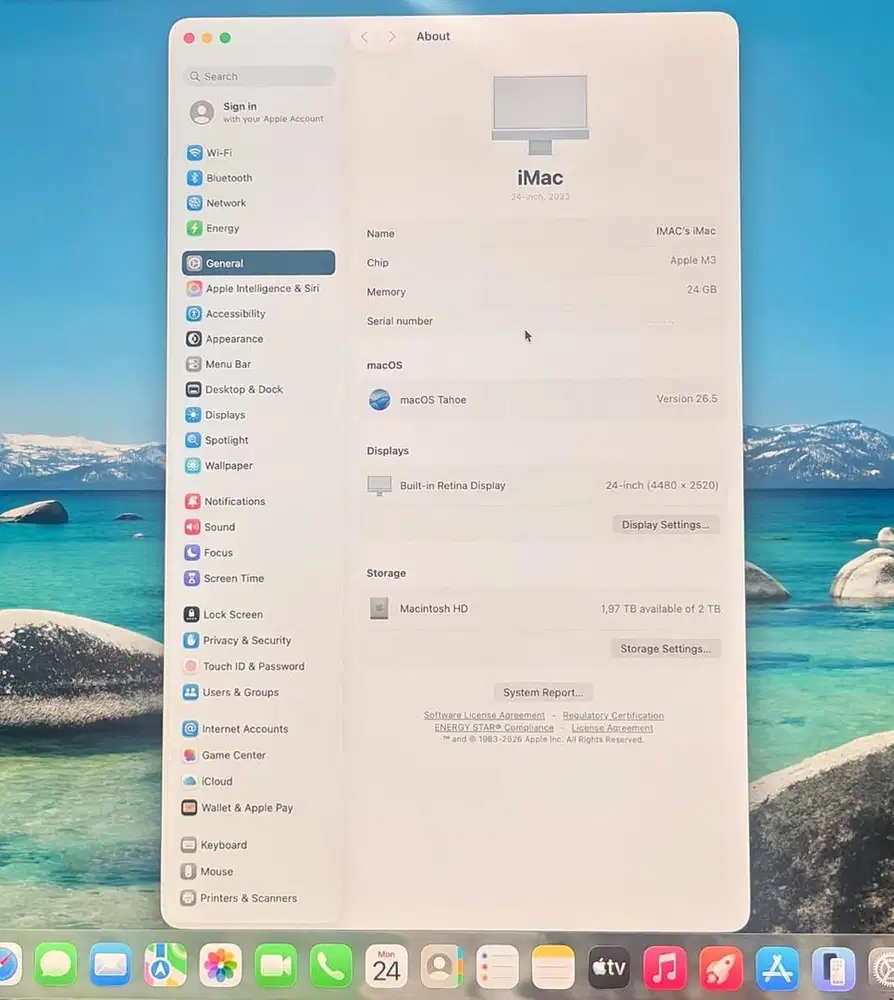Image resolution: width=894 pixels, height=1000 pixels.
Task: Open Notes from the Dock
Action: click(x=553, y=967)
